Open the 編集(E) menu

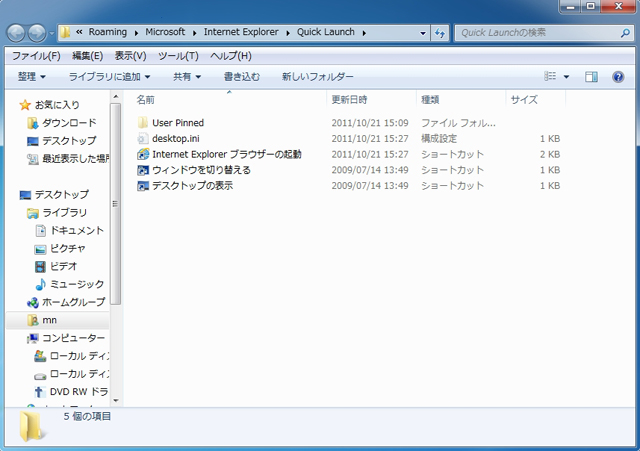click(87, 56)
